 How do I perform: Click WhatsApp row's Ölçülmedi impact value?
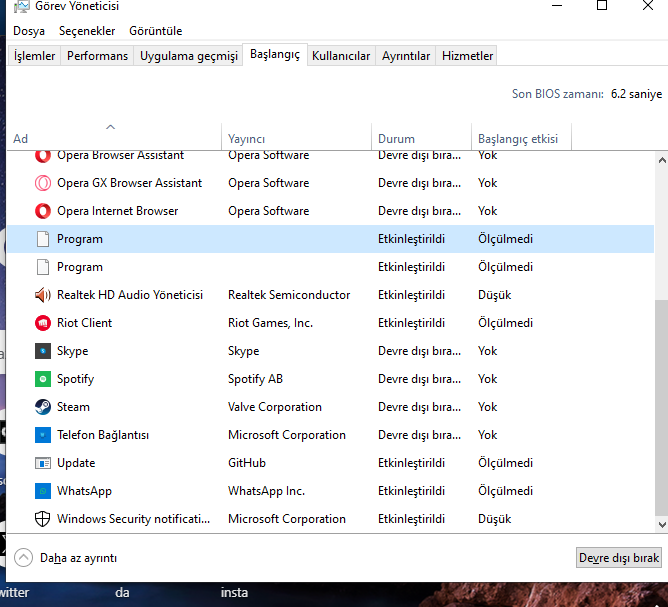(x=505, y=491)
